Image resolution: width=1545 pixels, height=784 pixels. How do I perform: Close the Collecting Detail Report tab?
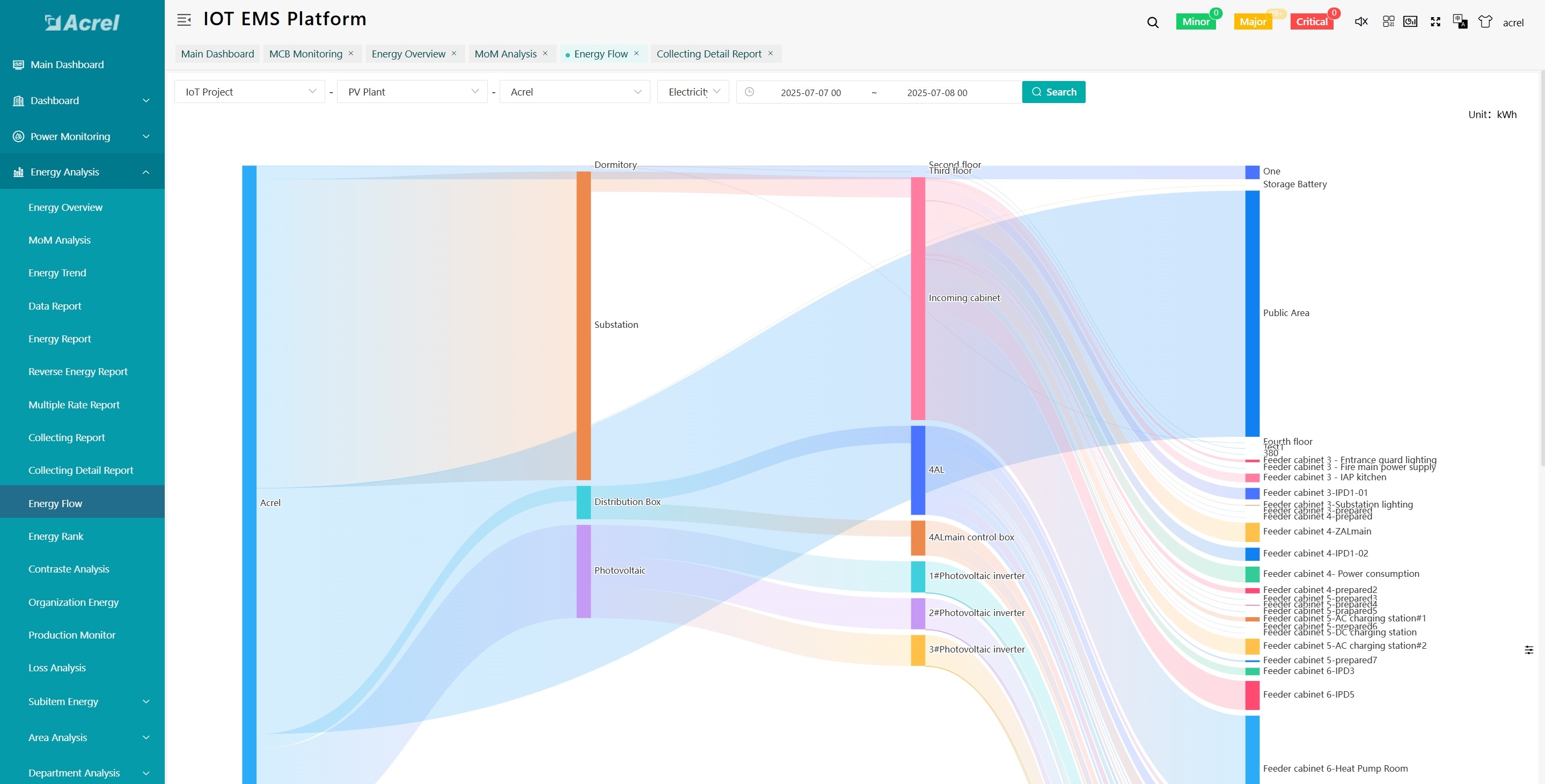point(771,53)
